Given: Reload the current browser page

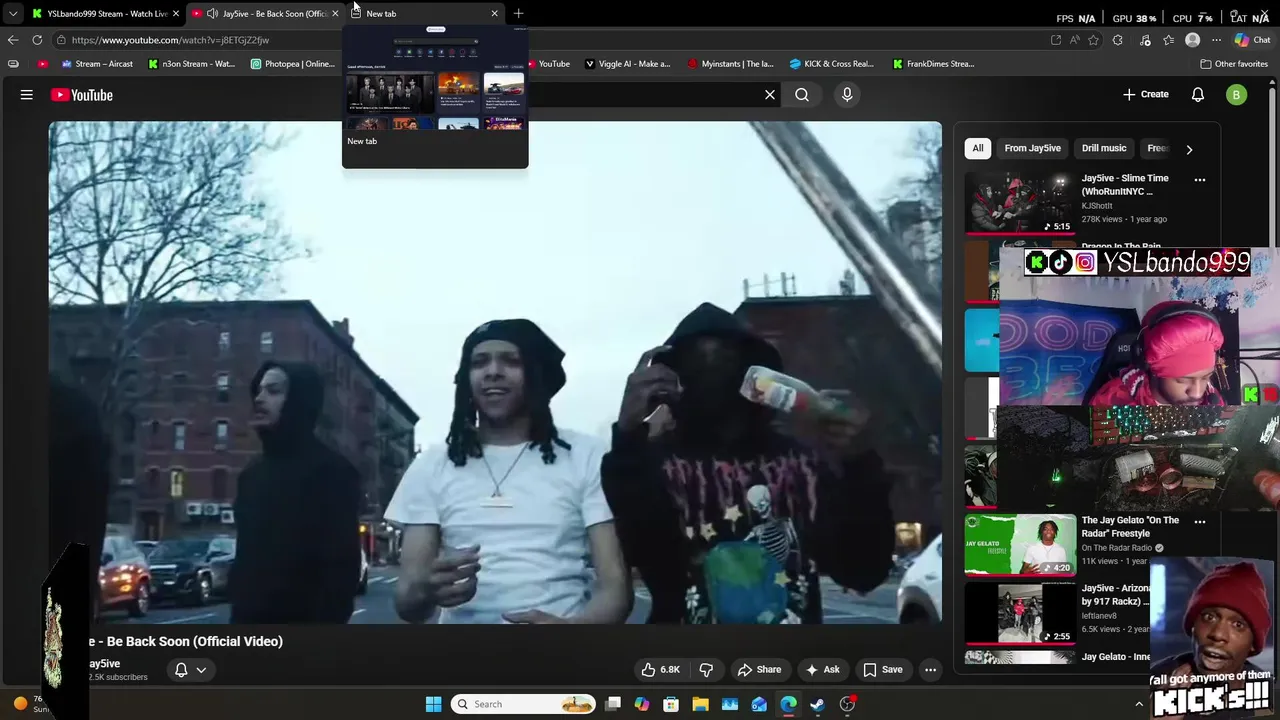Looking at the screenshot, I should (x=37, y=40).
